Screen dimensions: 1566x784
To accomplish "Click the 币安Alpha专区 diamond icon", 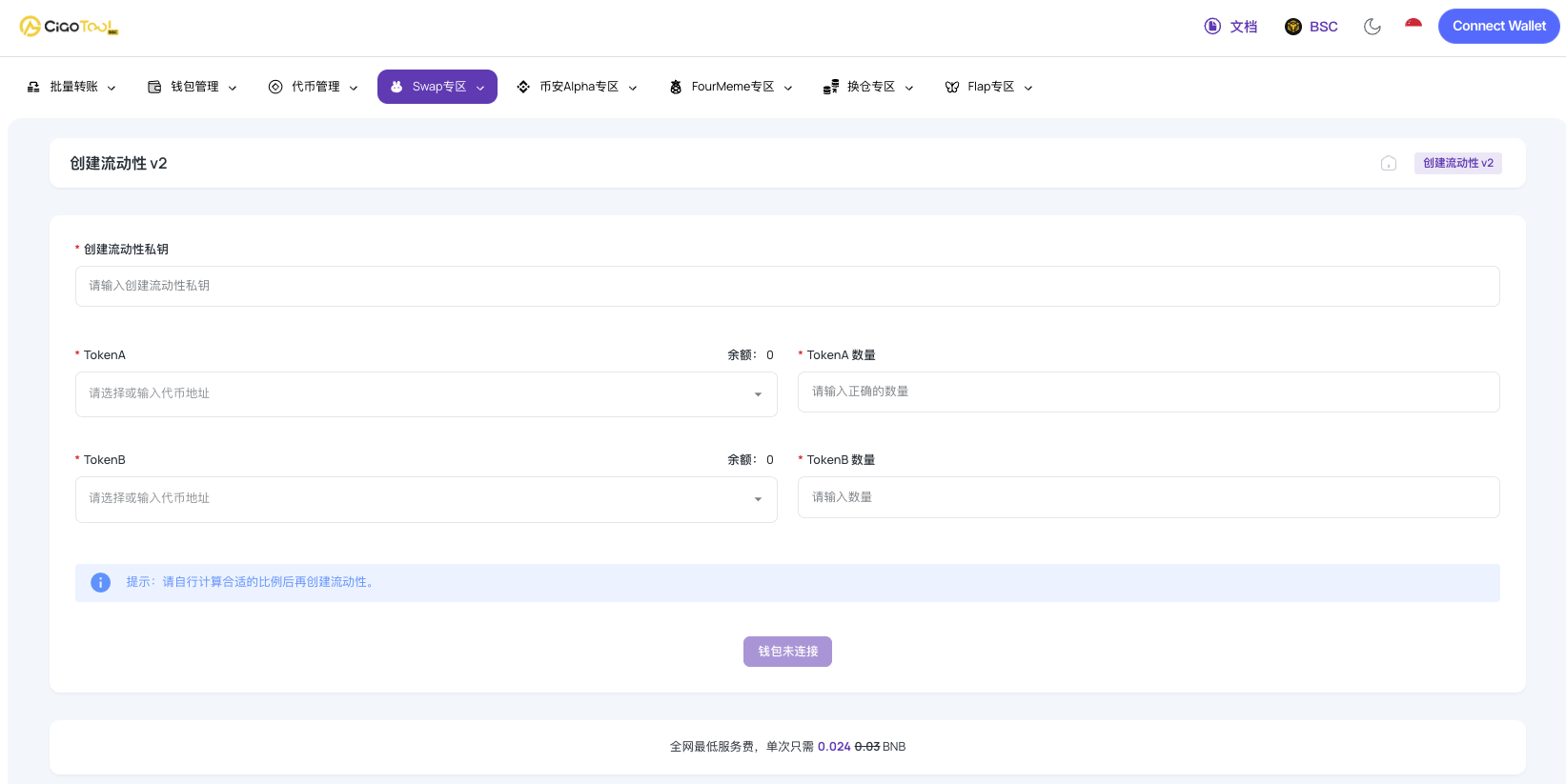I will (523, 87).
